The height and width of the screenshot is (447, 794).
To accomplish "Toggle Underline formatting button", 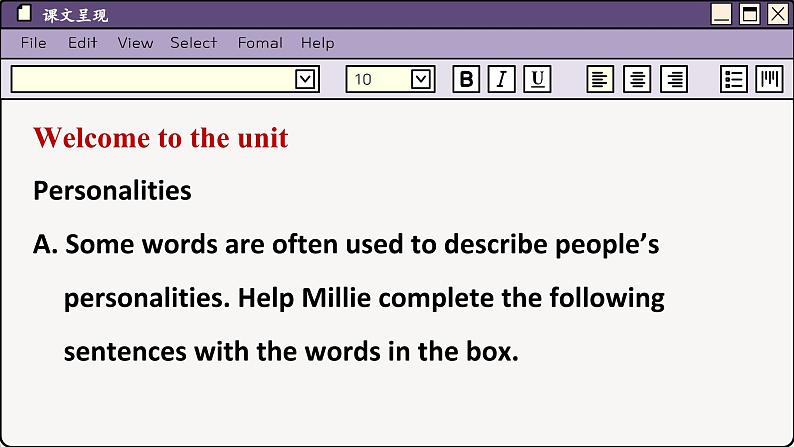I will click(538, 79).
